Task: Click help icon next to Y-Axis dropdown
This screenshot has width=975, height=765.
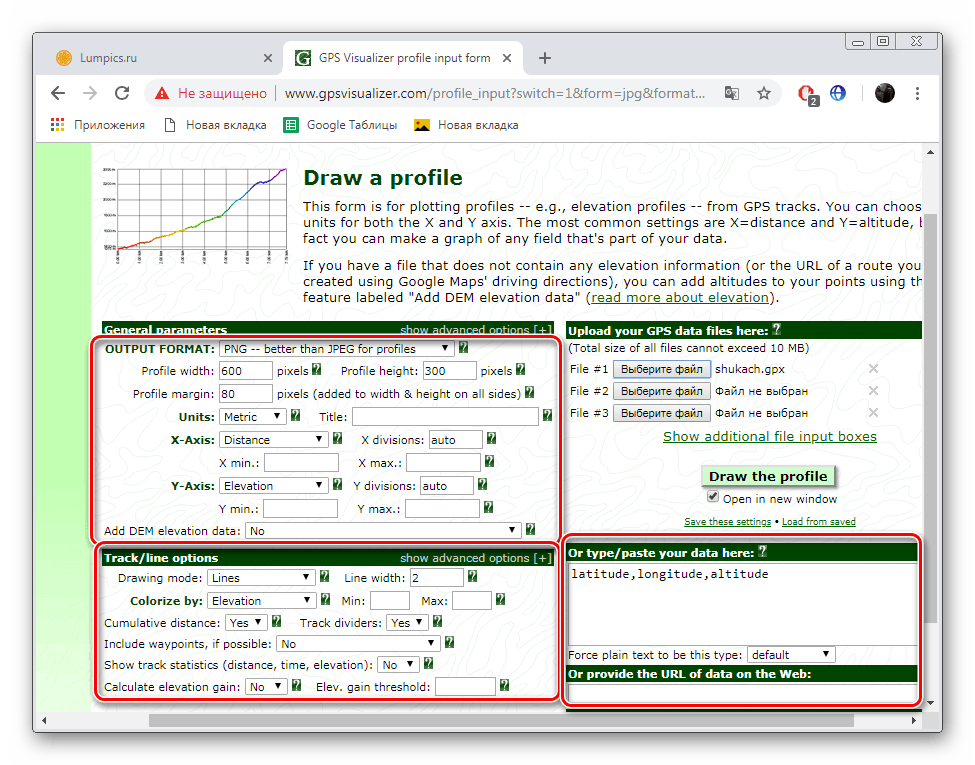Action: [337, 484]
